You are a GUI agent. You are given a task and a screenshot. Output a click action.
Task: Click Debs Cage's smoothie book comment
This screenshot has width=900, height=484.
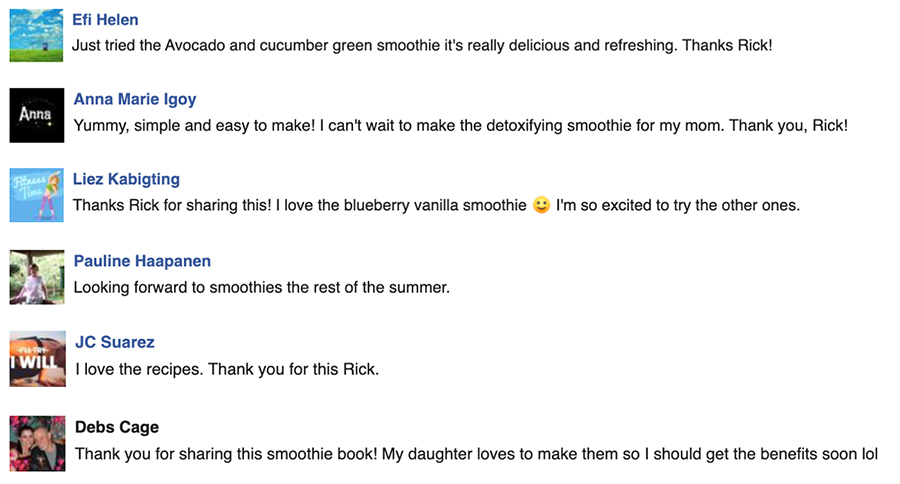(x=476, y=454)
